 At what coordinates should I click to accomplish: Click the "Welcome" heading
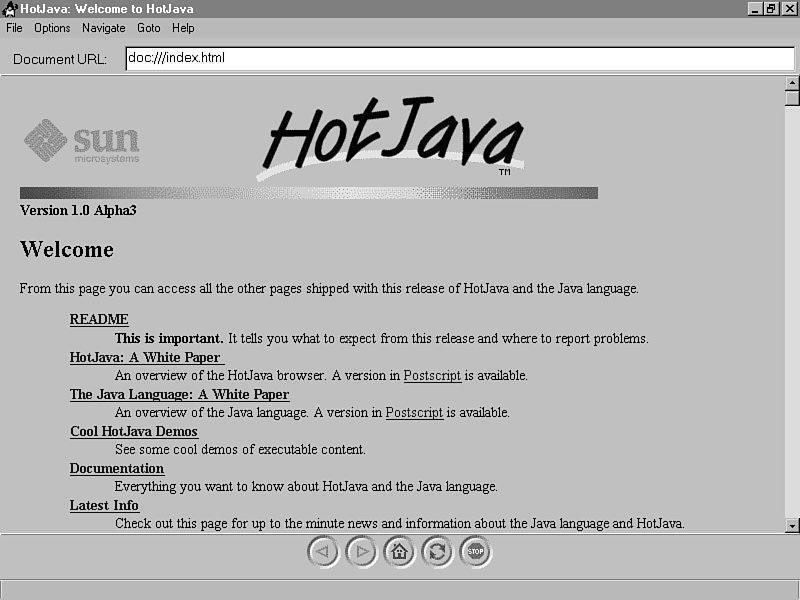[x=67, y=249]
